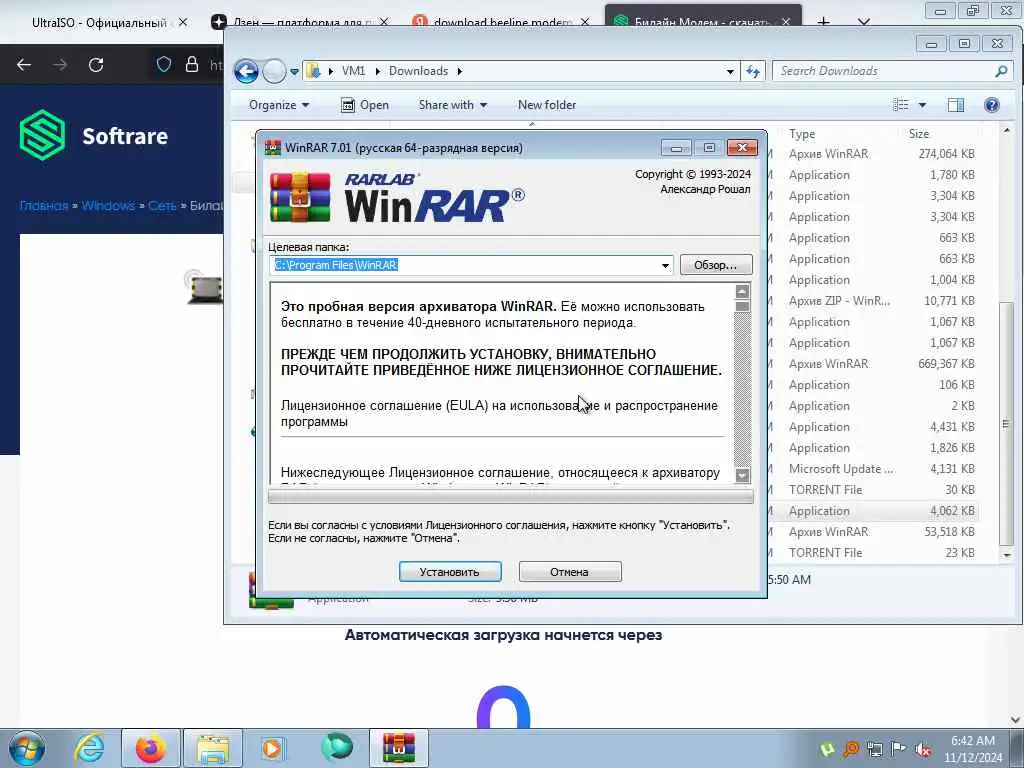Click change view icon in Explorer
The height and width of the screenshot is (768, 1024).
(901, 104)
